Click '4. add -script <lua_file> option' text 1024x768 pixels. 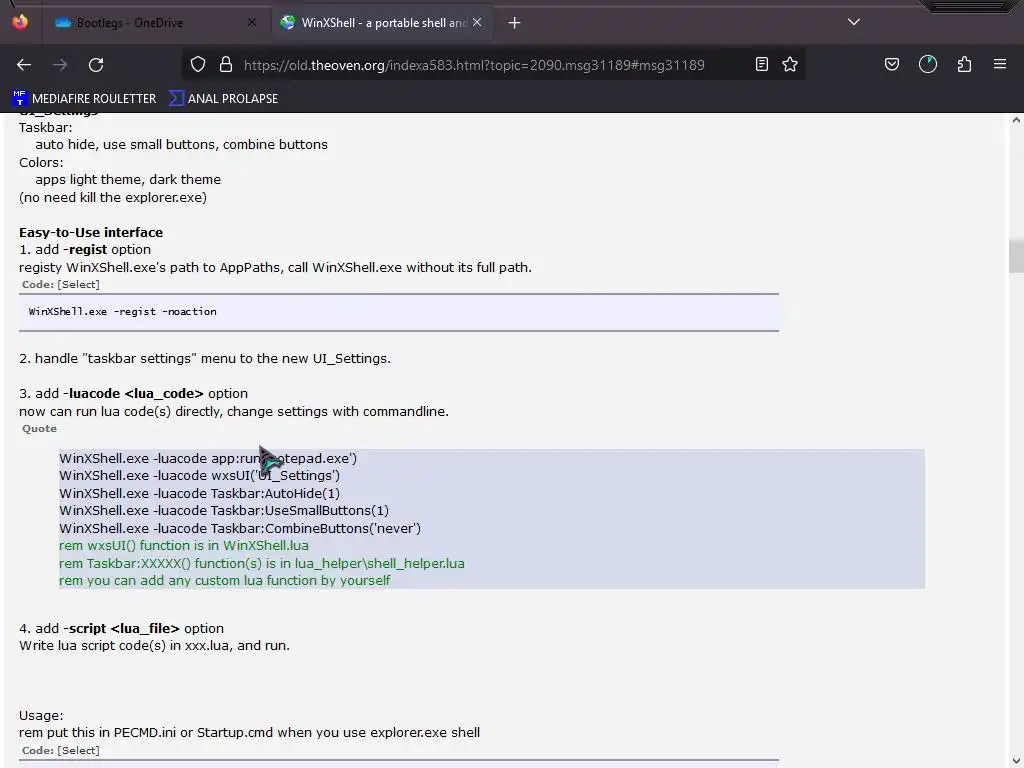[x=121, y=628]
